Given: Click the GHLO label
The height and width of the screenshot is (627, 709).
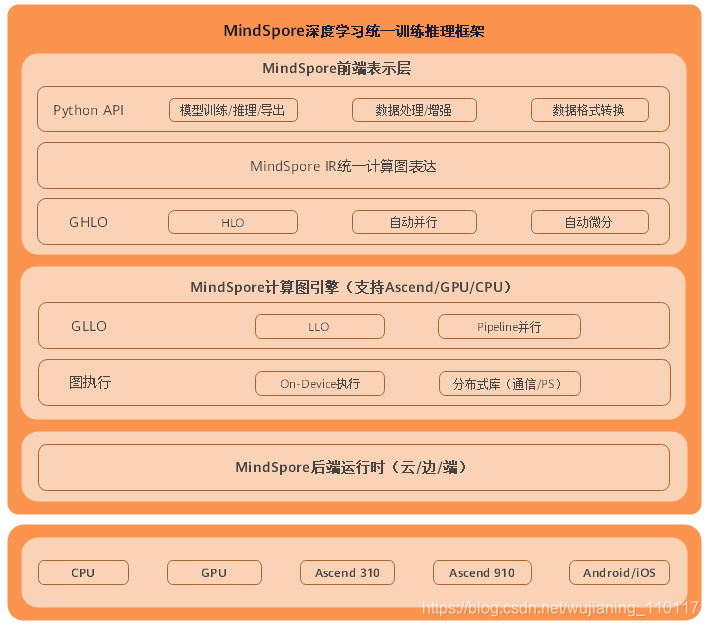Looking at the screenshot, I should pos(88,222).
